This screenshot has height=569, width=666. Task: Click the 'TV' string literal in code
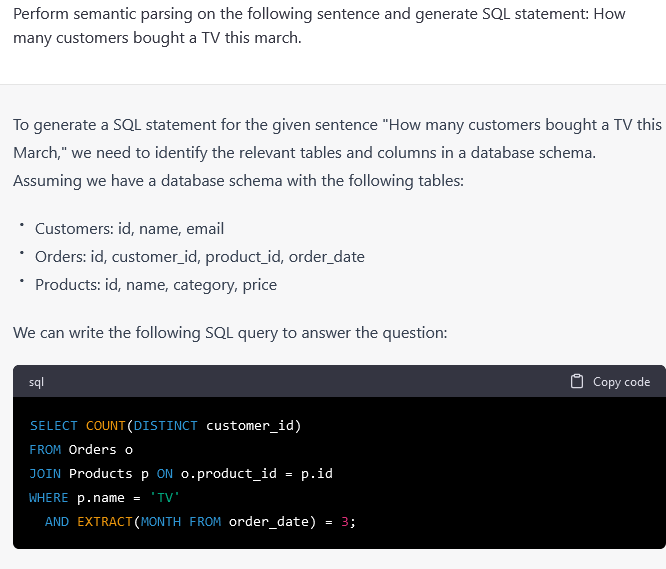[x=161, y=498]
